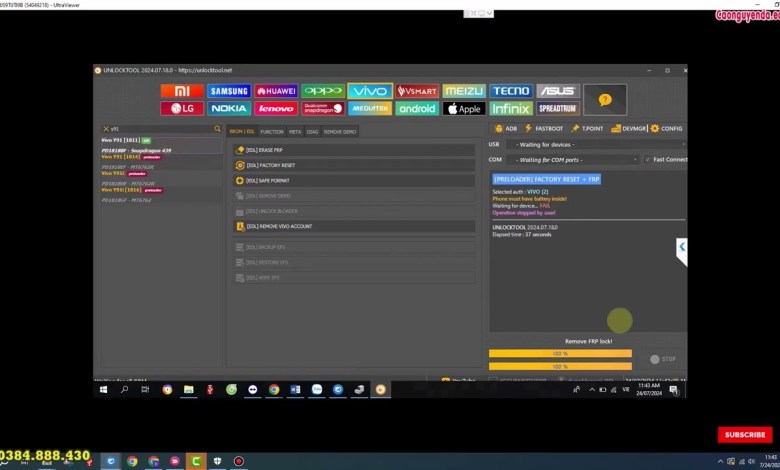Click the magnifier search icon in model filter
The image size is (780, 470).
(217, 129)
